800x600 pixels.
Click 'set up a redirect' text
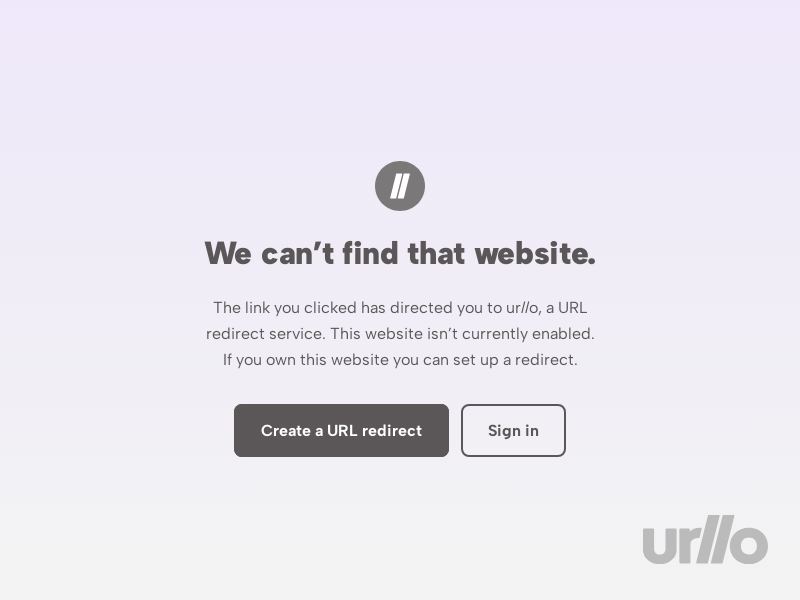[x=515, y=360]
